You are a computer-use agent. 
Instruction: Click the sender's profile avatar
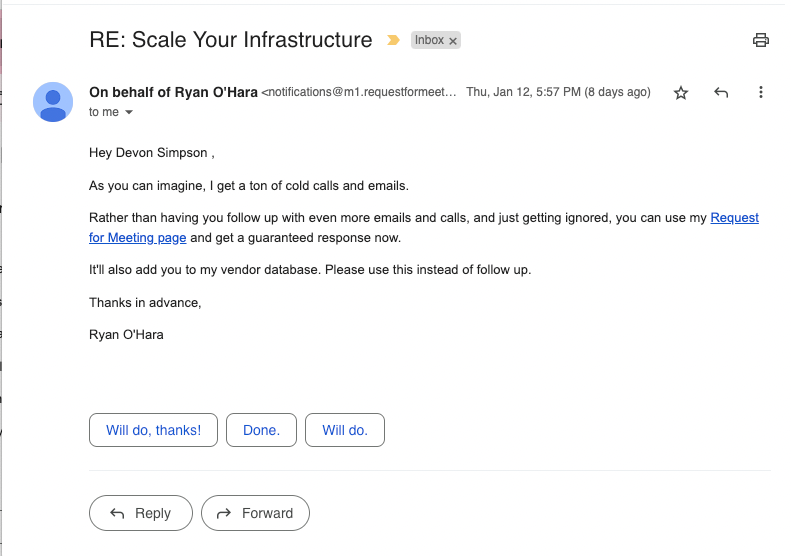point(53,102)
